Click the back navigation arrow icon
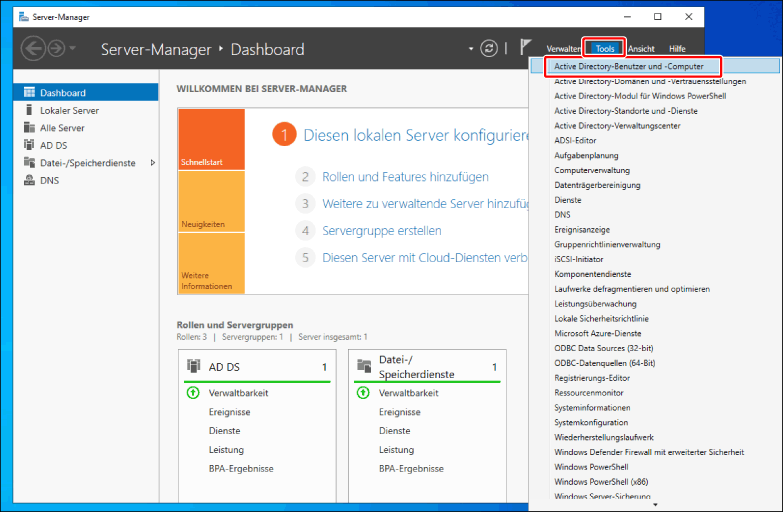Viewport: 783px width, 512px height. click(x=33, y=48)
